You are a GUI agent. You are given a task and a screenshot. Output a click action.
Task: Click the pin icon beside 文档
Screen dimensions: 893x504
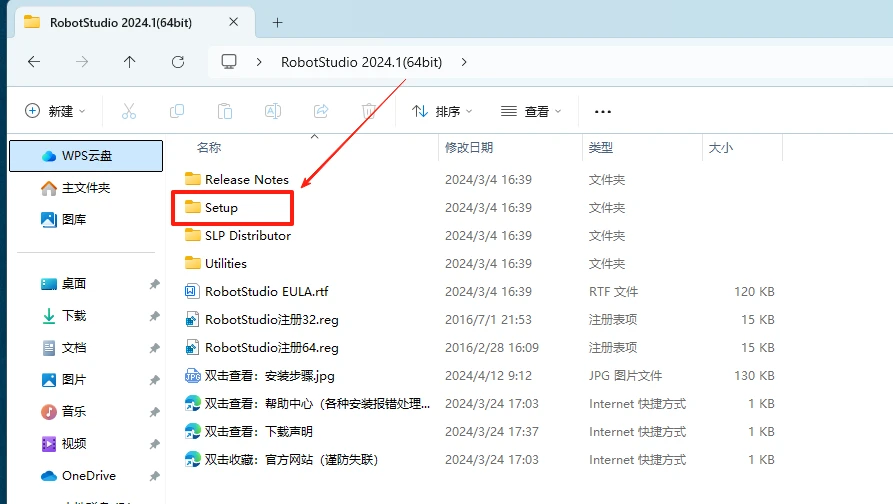tap(154, 347)
